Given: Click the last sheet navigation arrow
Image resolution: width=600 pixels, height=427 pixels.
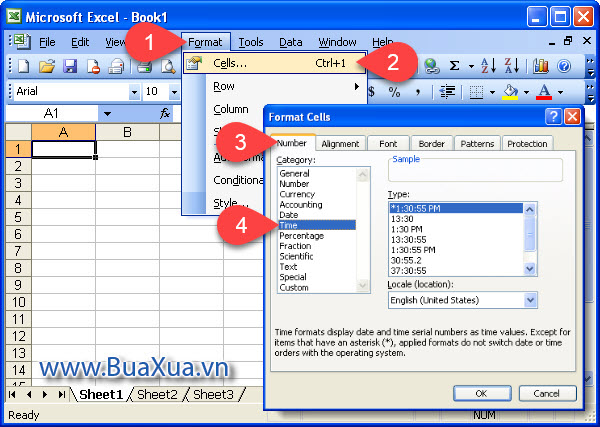Looking at the screenshot, I should tap(62, 394).
